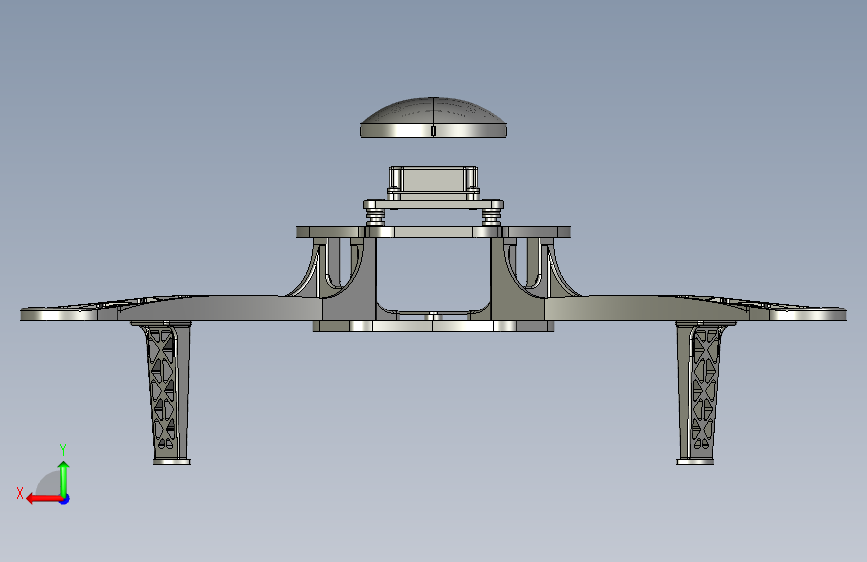
Task: Click the green Y label of the triad
Action: pyautogui.click(x=63, y=449)
